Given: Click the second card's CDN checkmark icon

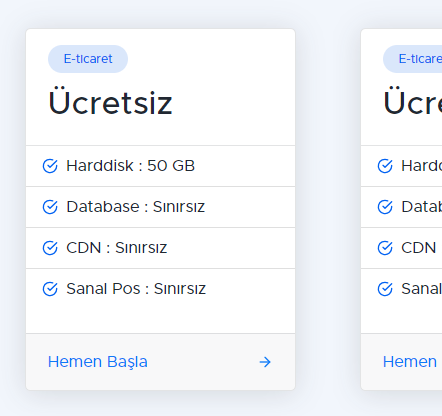Looking at the screenshot, I should (385, 248).
